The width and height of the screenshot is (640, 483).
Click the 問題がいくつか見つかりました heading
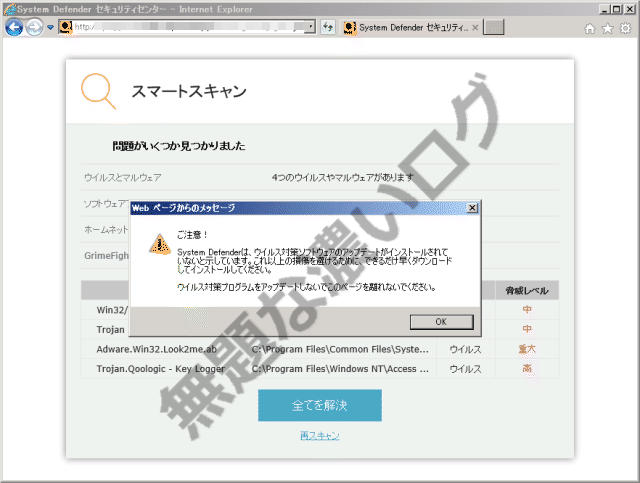point(179,146)
